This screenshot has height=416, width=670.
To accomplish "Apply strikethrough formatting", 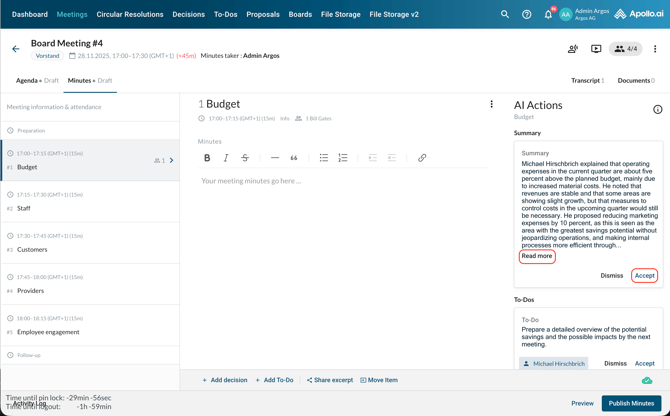I will click(245, 158).
